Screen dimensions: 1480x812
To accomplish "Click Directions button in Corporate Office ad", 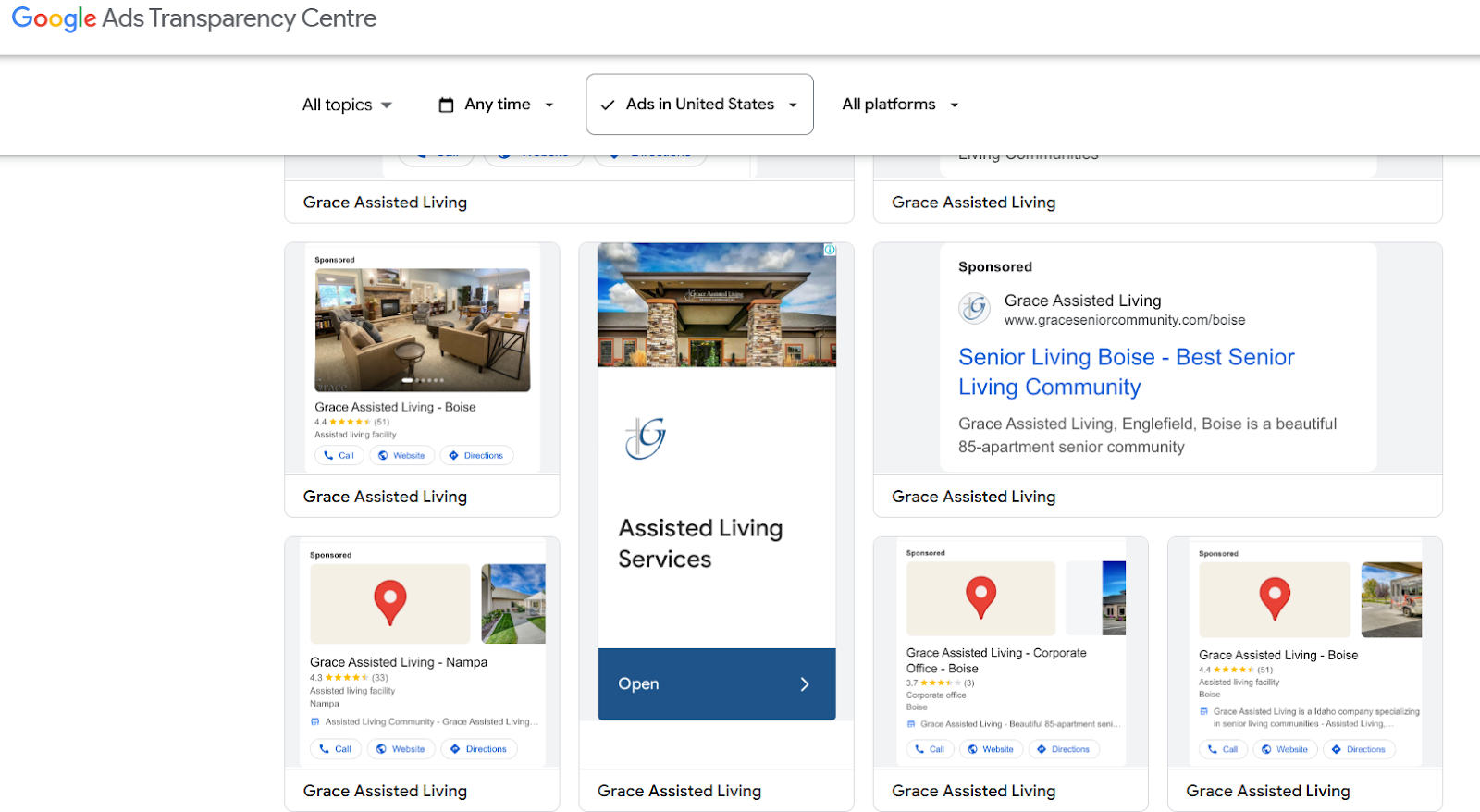I will click(1064, 749).
